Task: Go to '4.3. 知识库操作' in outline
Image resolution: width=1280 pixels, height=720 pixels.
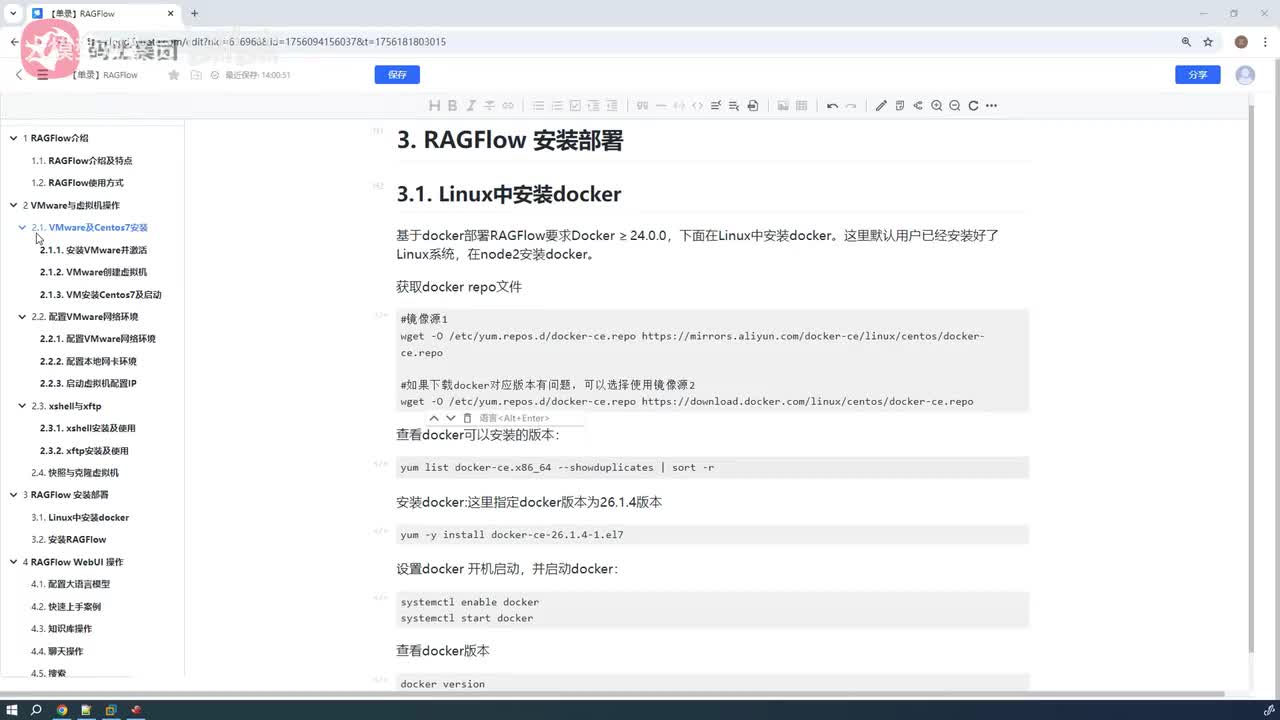Action: tap(61, 628)
